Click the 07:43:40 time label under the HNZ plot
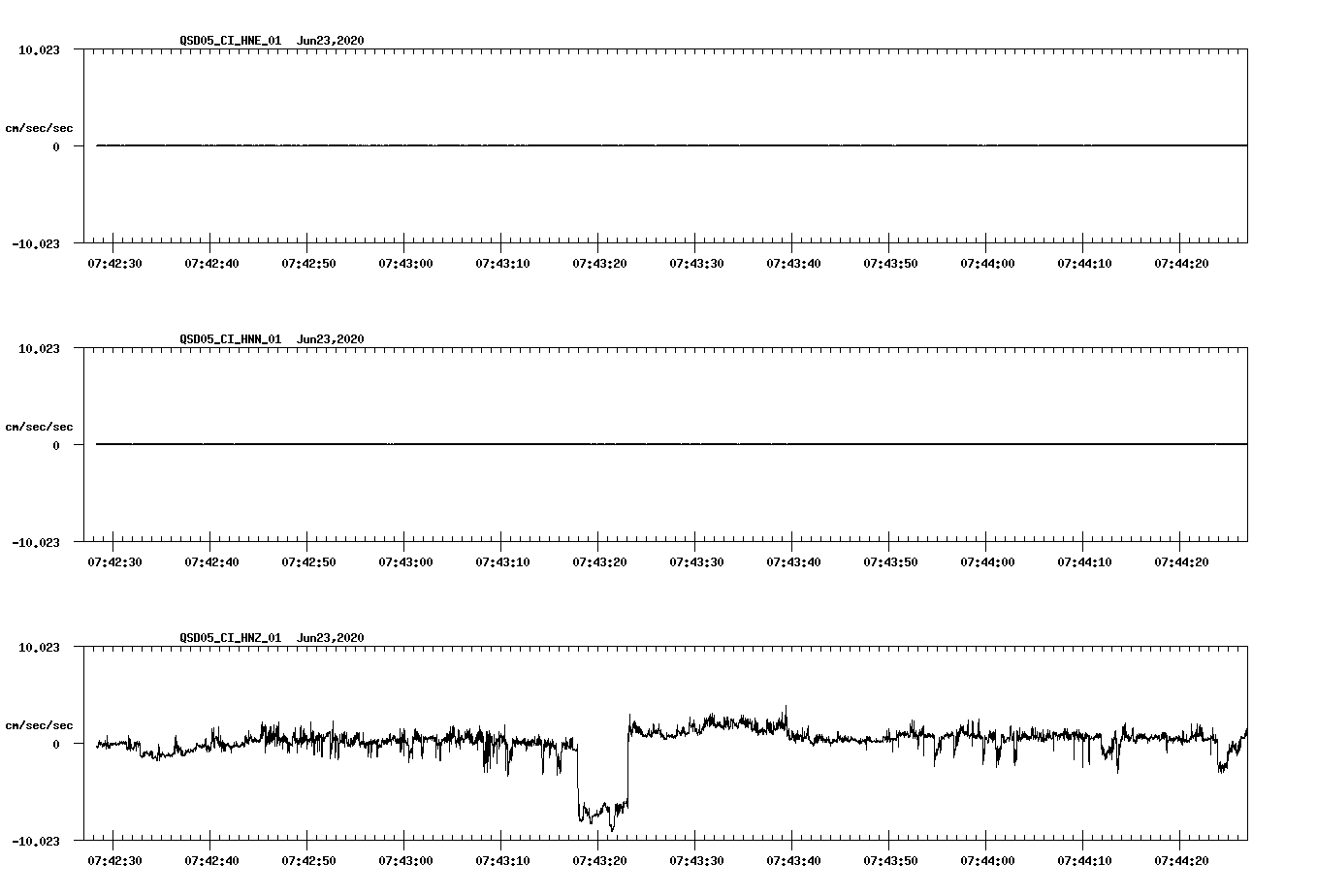The height and width of the screenshot is (896, 1317). [x=793, y=860]
